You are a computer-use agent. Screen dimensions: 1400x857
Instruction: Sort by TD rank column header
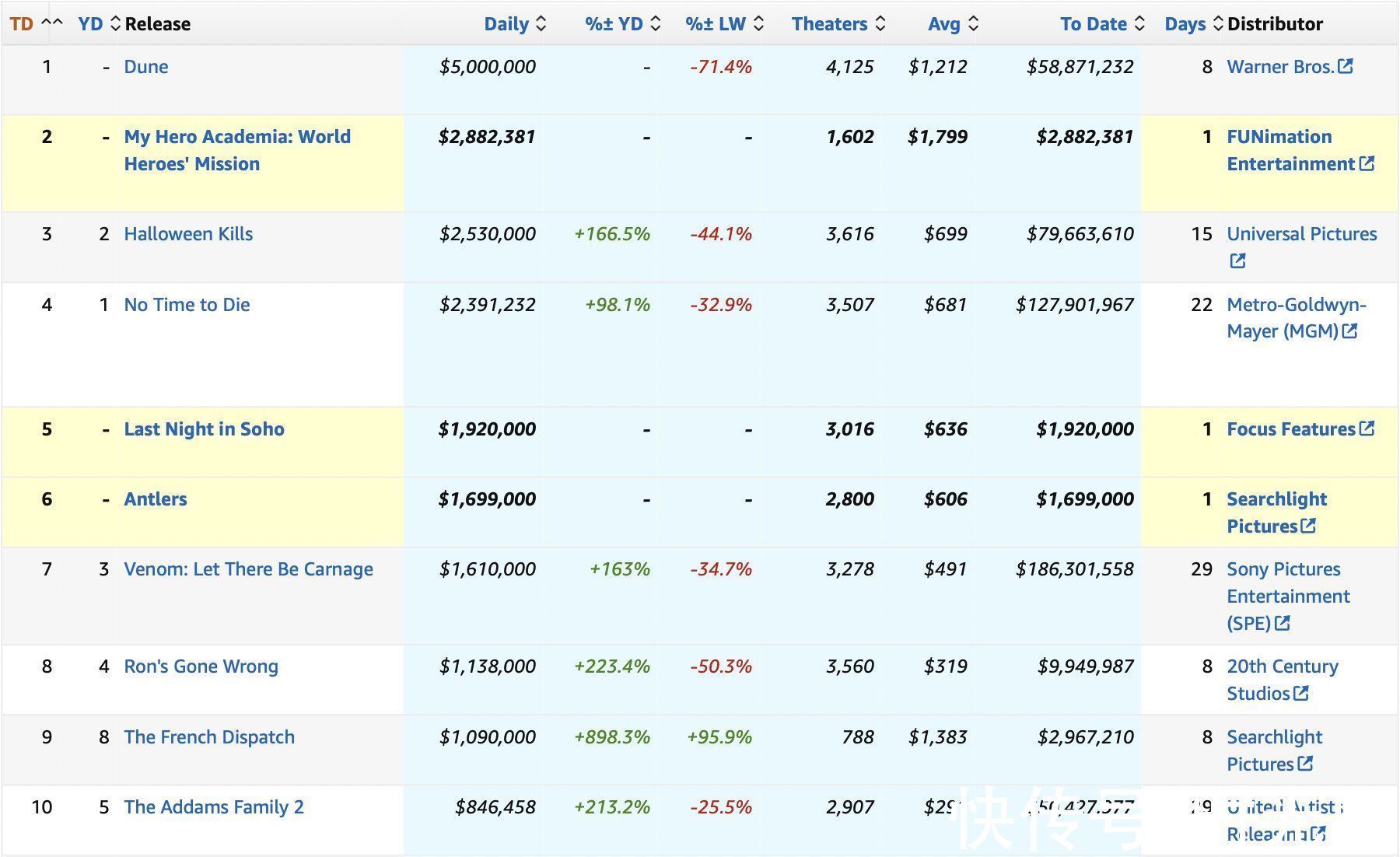(35, 24)
